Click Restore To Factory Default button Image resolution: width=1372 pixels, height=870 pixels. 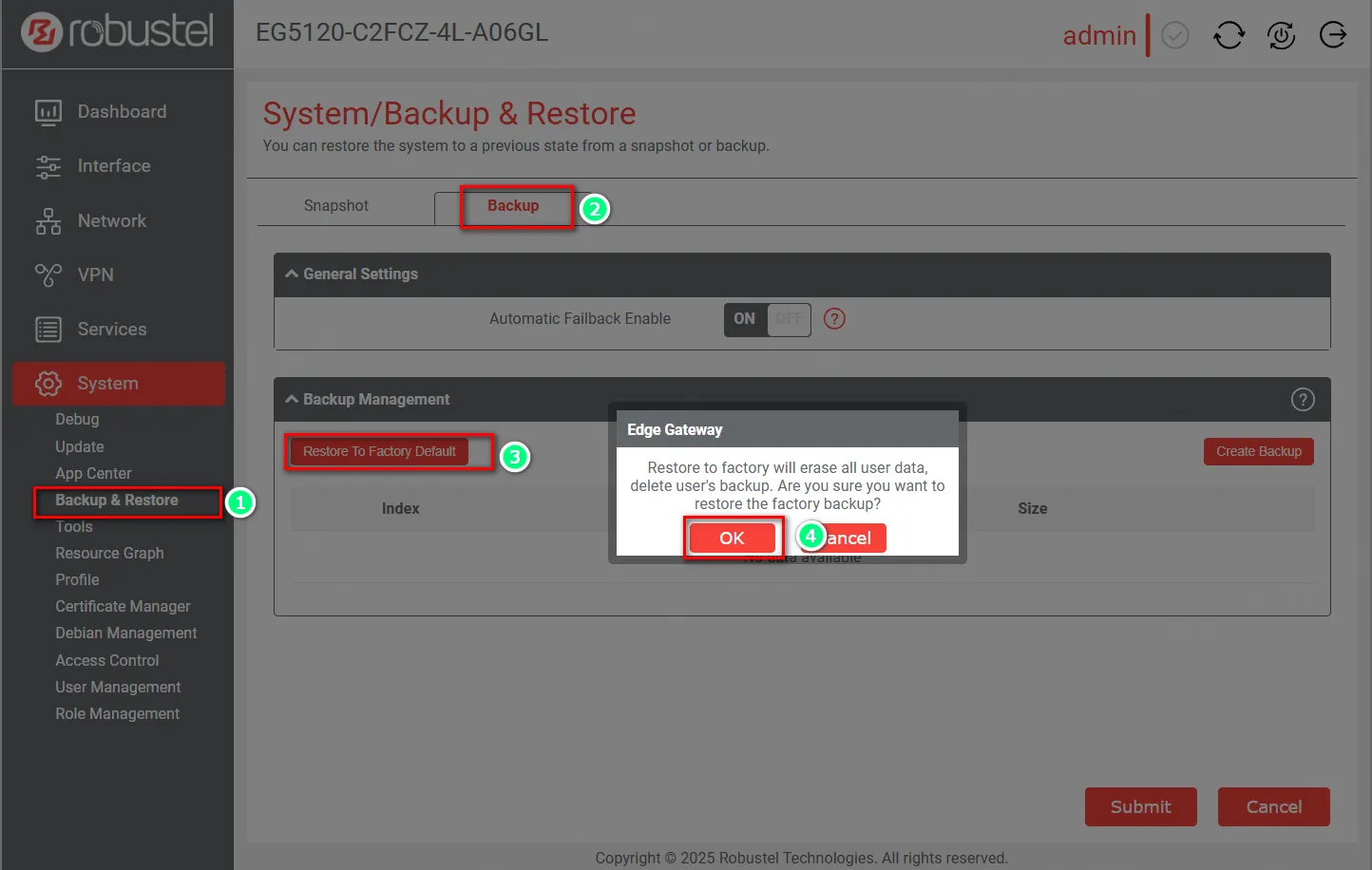click(x=379, y=452)
